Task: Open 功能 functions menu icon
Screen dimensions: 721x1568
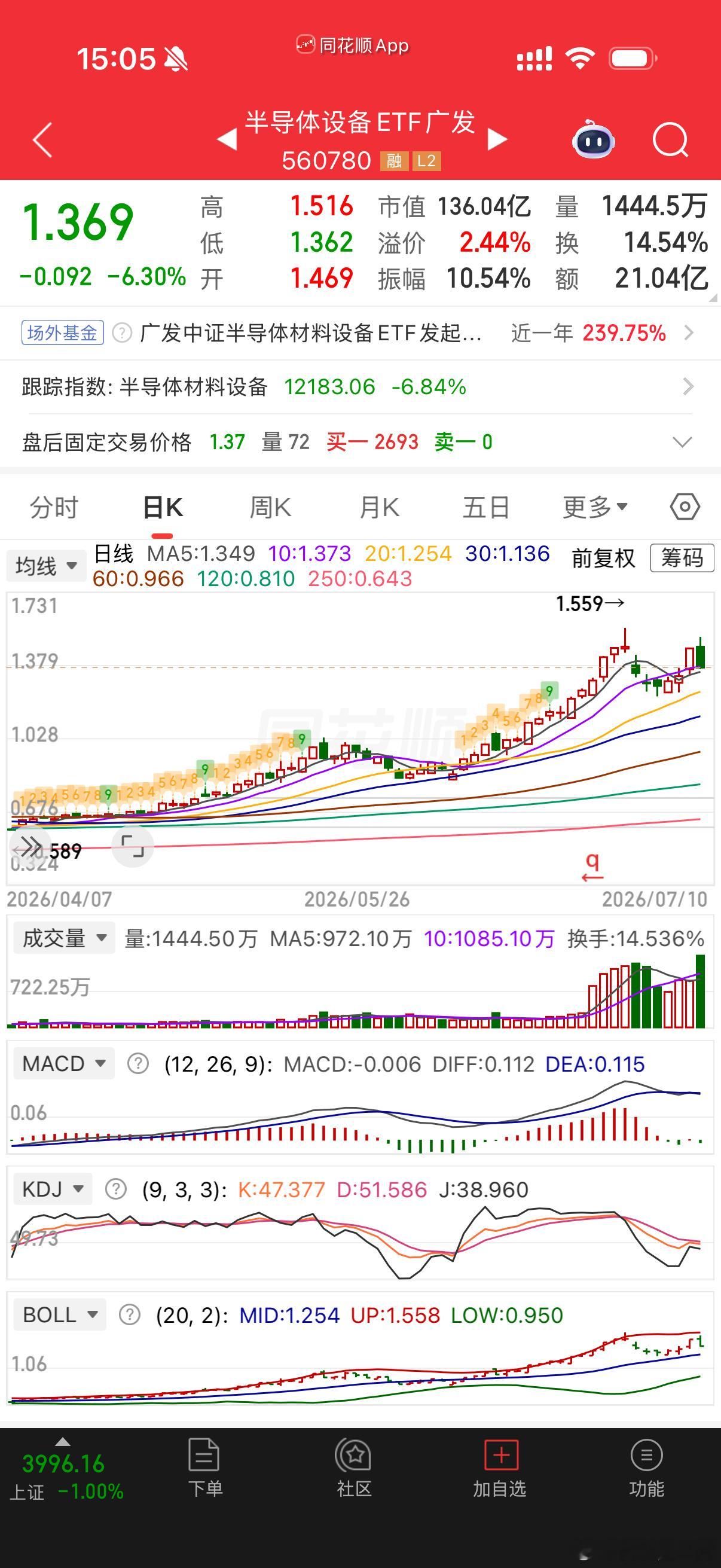Action: [x=647, y=1468]
